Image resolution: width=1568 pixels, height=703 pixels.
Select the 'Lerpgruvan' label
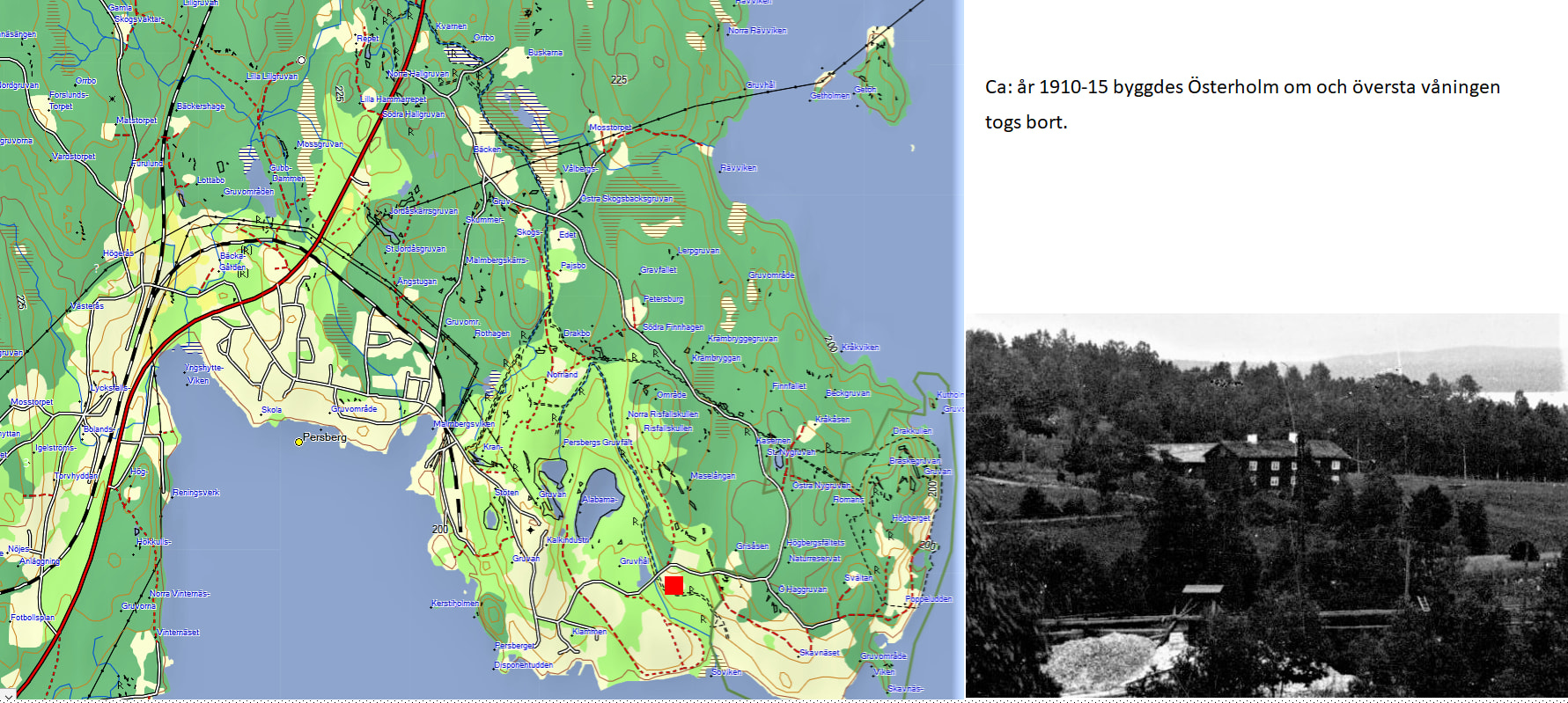(698, 251)
